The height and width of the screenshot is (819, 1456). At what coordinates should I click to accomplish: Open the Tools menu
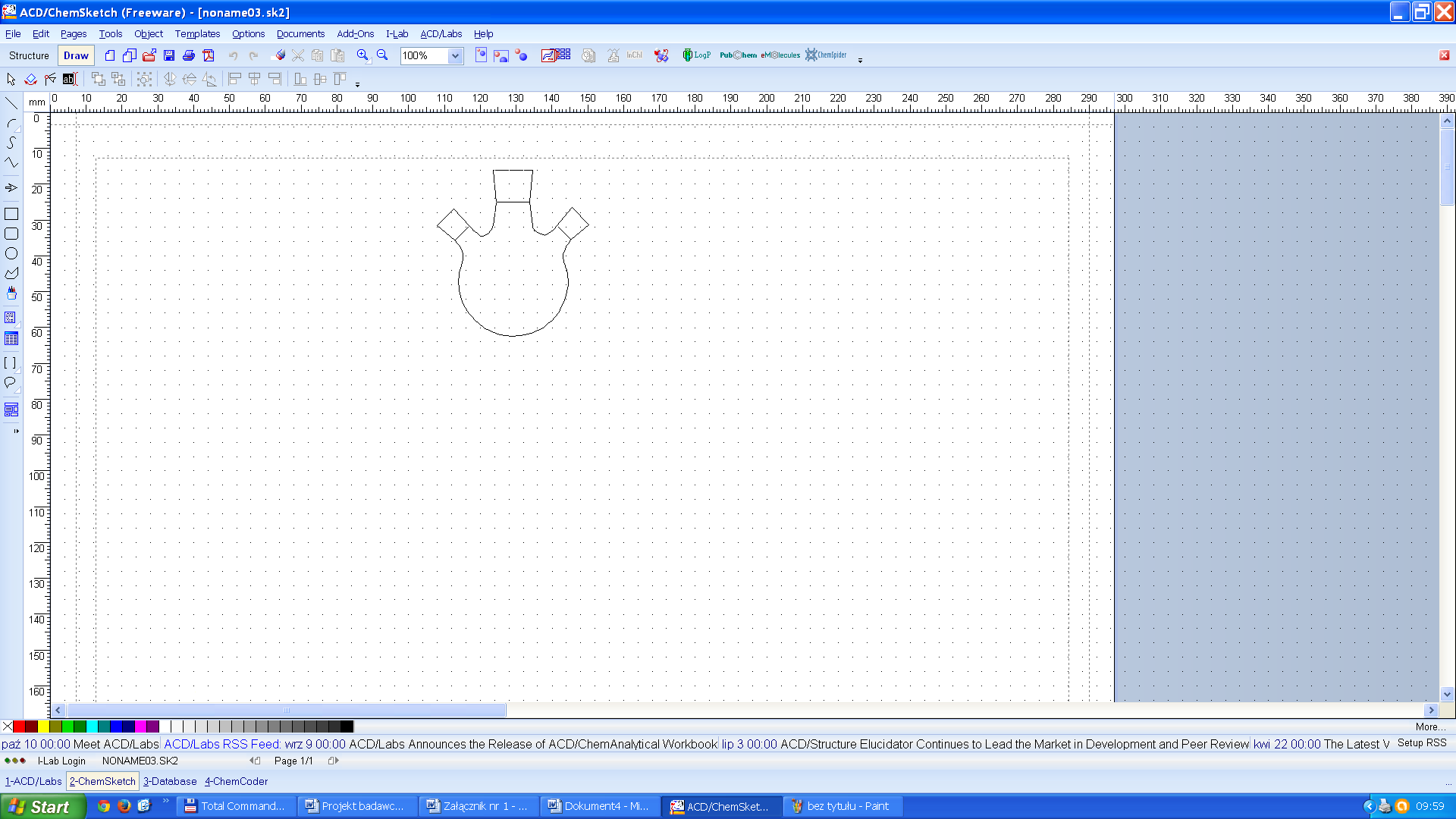click(x=111, y=34)
